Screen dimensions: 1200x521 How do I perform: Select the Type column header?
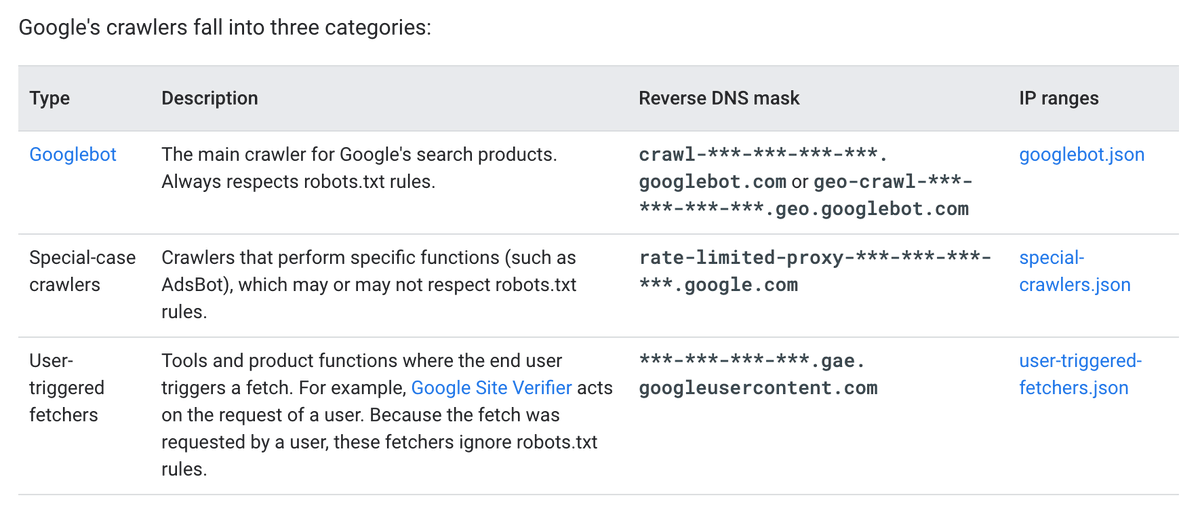pyautogui.click(x=50, y=98)
